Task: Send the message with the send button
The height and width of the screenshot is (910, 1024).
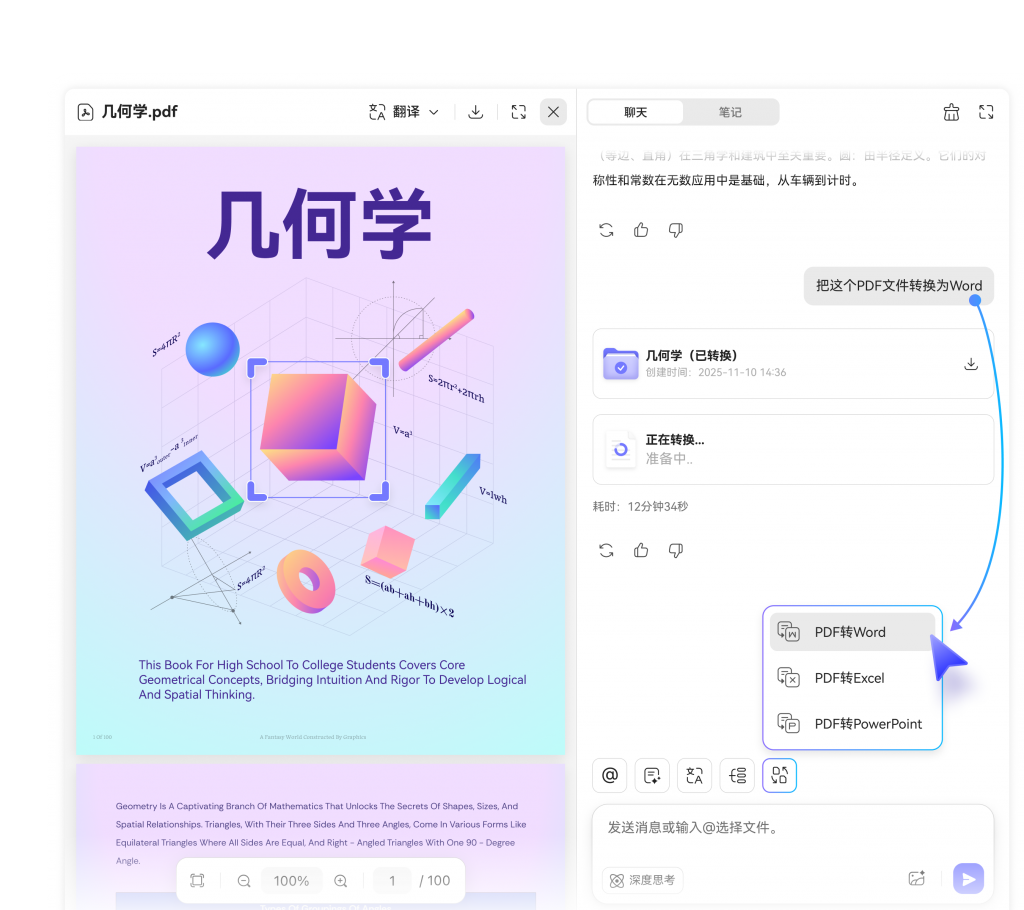Action: (x=968, y=878)
